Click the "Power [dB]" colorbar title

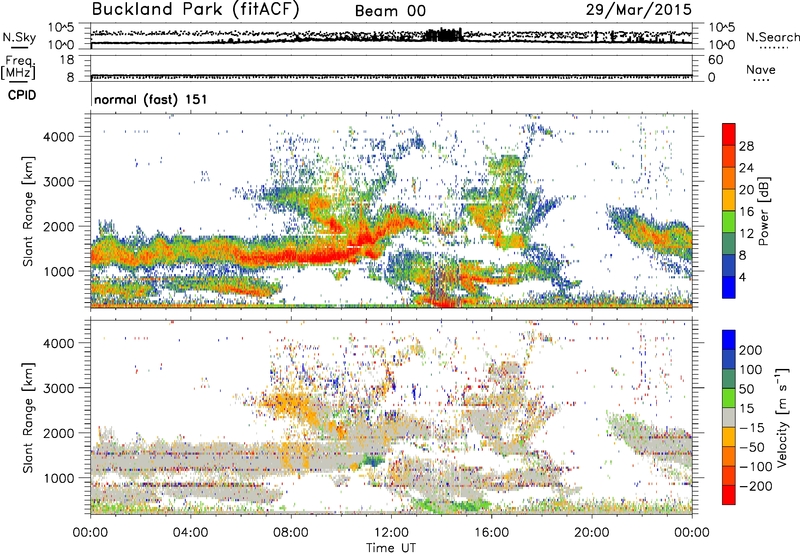[x=763, y=211]
